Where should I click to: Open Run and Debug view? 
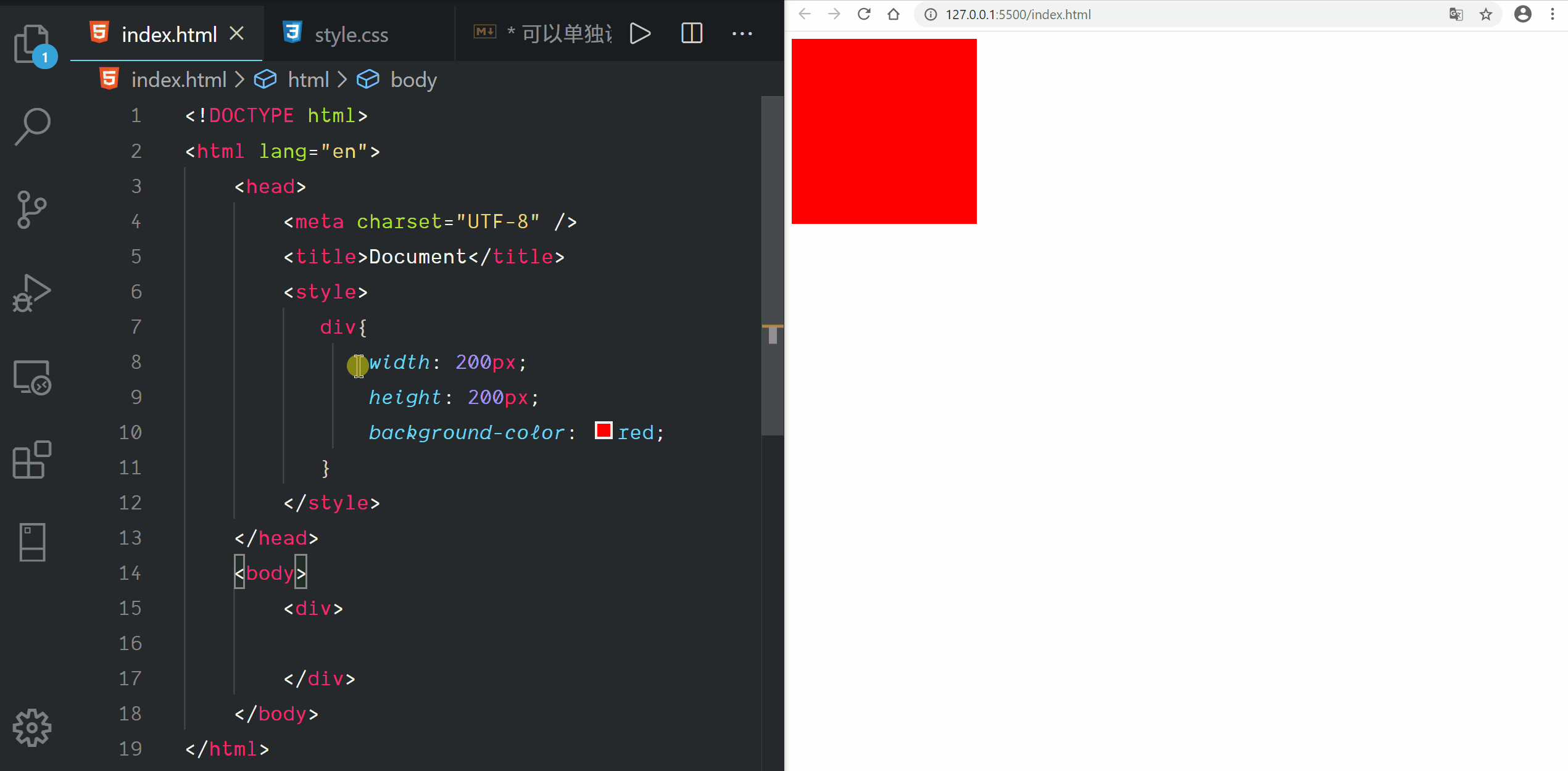(32, 294)
